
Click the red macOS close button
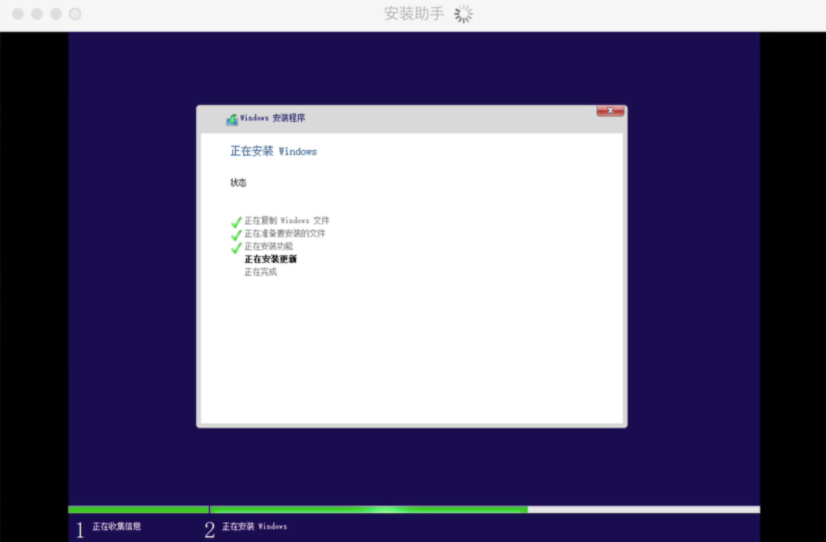[18, 14]
